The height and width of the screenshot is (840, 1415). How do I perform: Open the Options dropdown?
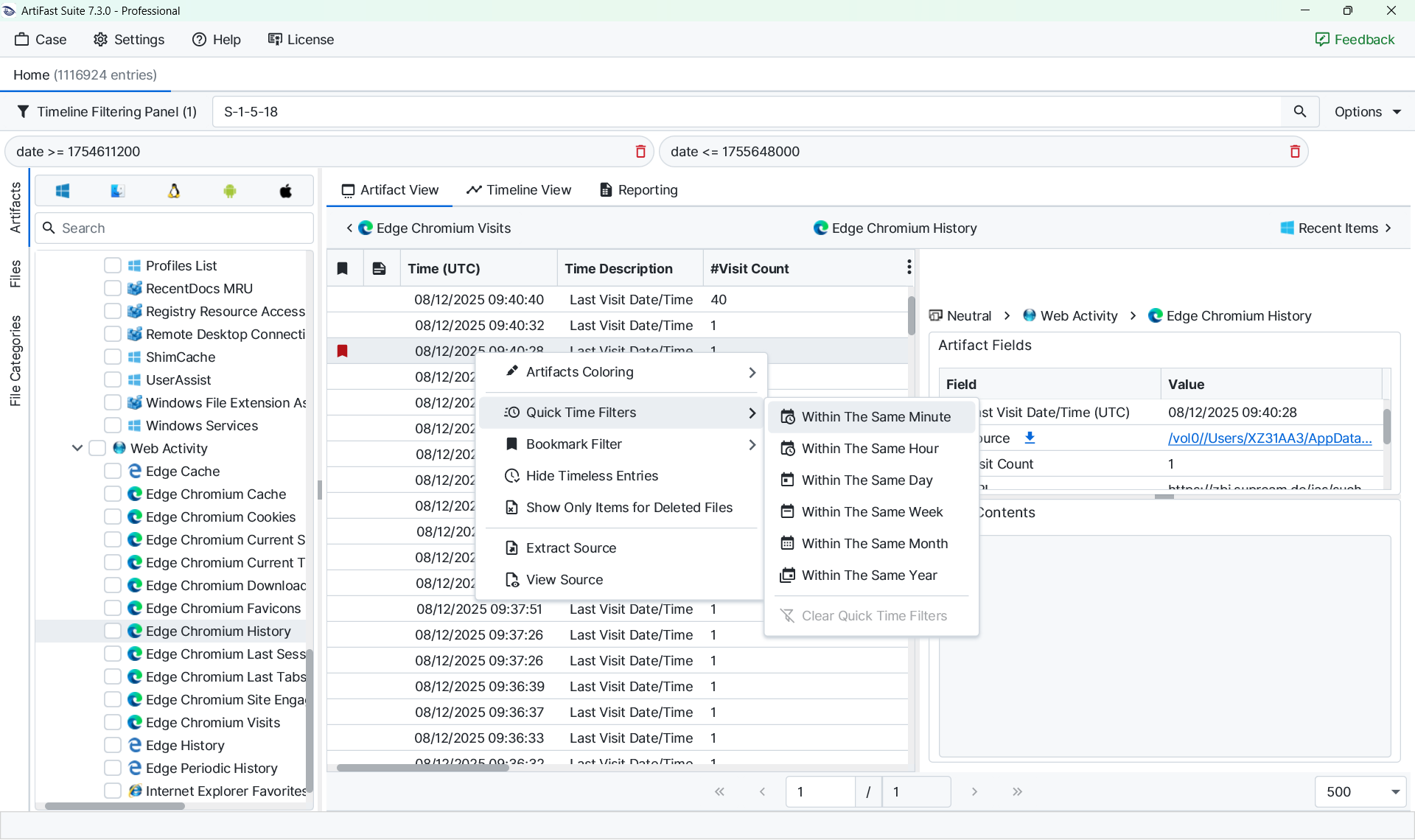click(1367, 112)
